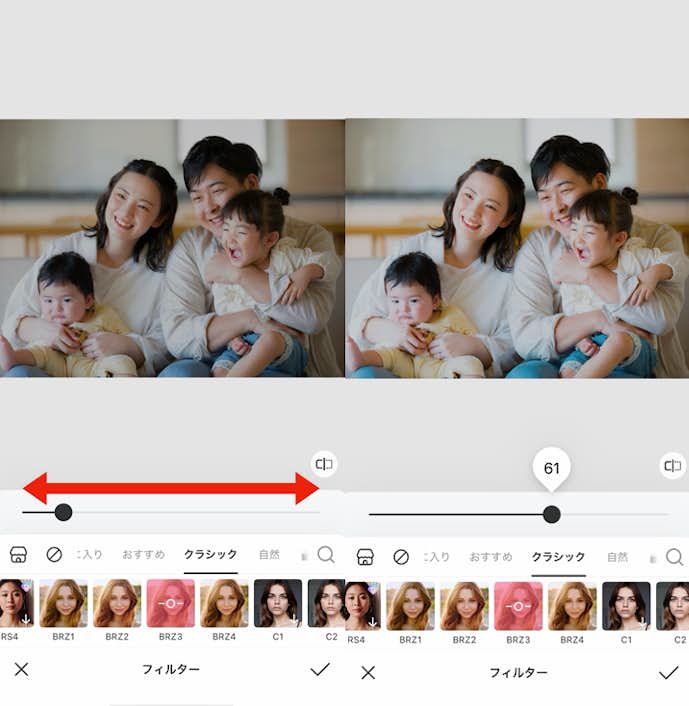Select the クラシック tab in right screen
Screen dimensions: 689x706
[x=558, y=557]
